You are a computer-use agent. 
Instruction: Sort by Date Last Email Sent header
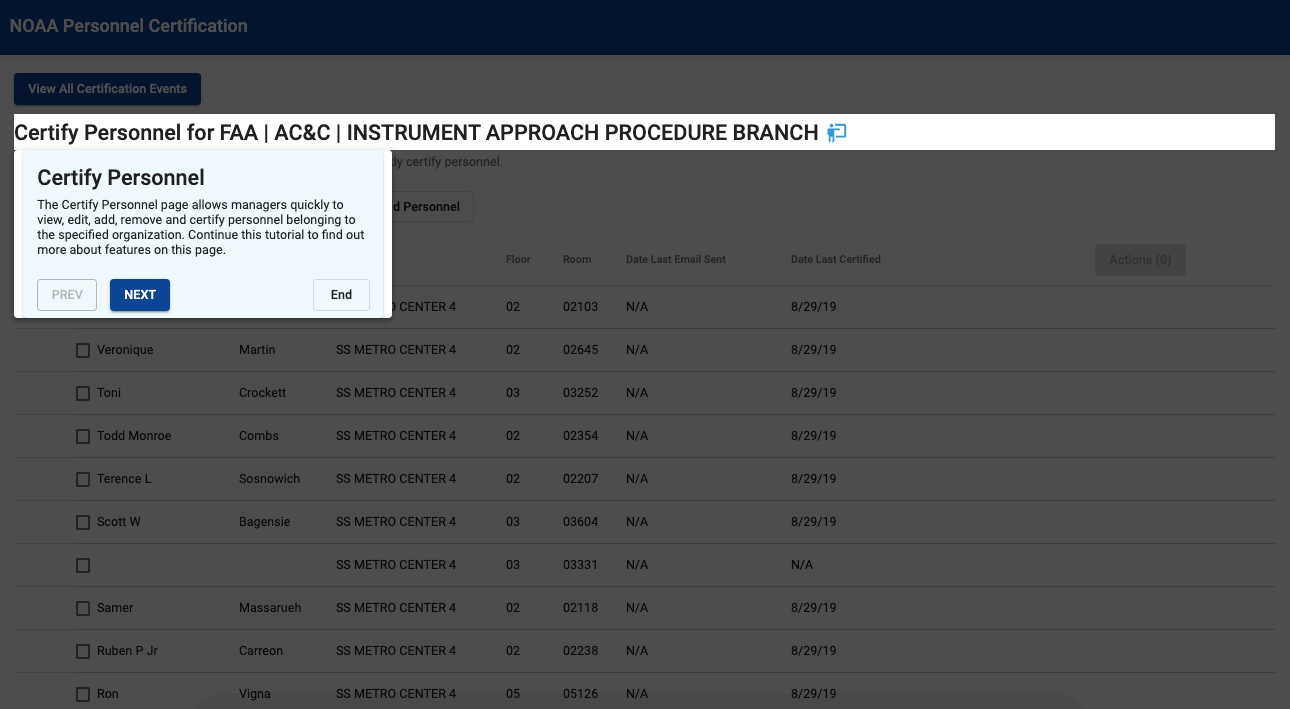[x=676, y=259]
